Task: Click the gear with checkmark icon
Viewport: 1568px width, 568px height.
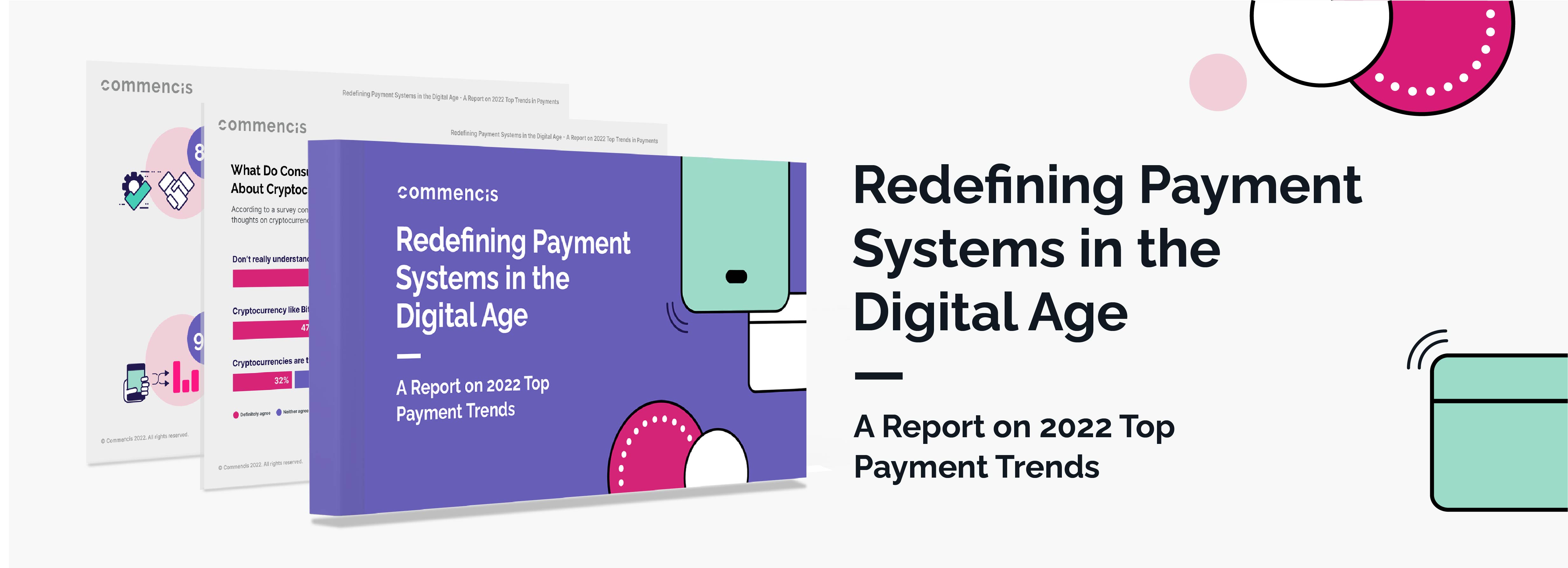Action: 135,191
